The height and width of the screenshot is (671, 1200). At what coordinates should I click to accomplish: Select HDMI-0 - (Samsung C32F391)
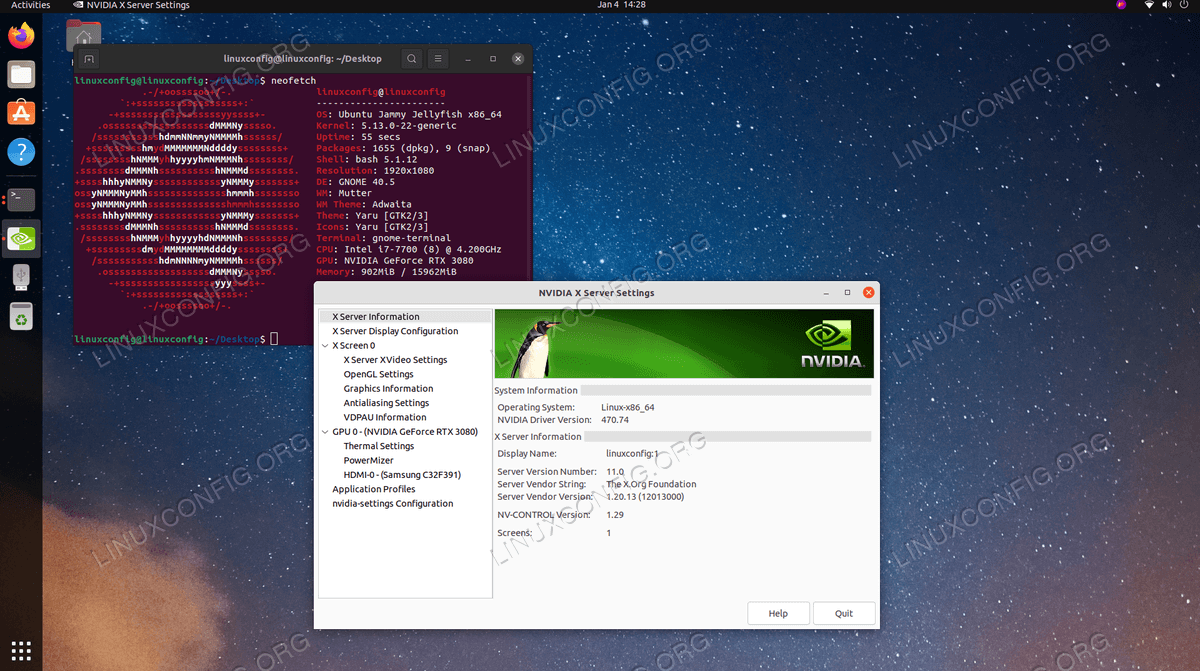pyautogui.click(x=402, y=475)
